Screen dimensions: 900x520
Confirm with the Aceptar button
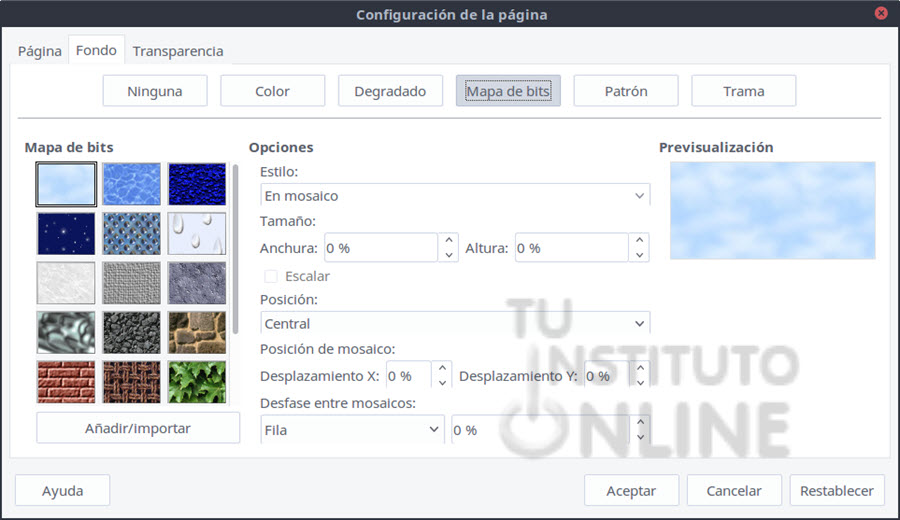(x=631, y=491)
